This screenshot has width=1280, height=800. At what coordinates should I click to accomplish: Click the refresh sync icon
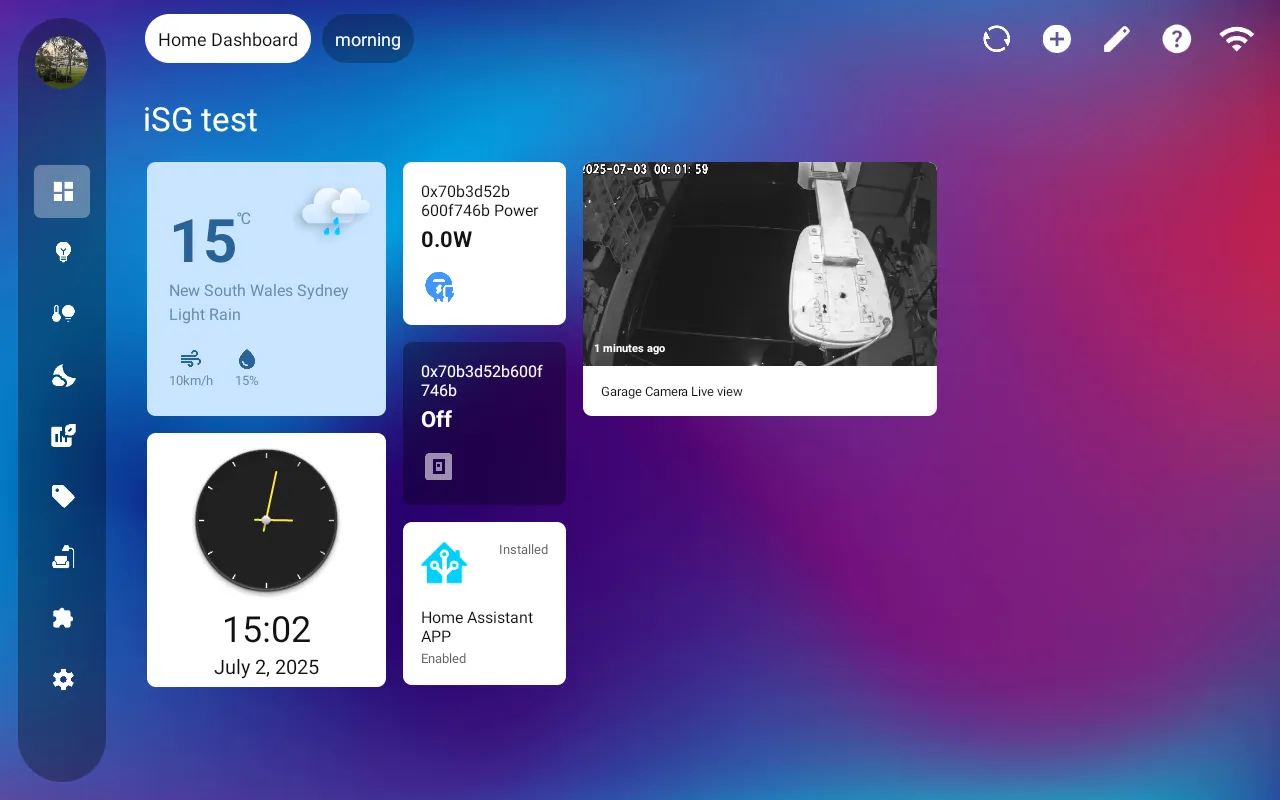point(996,39)
